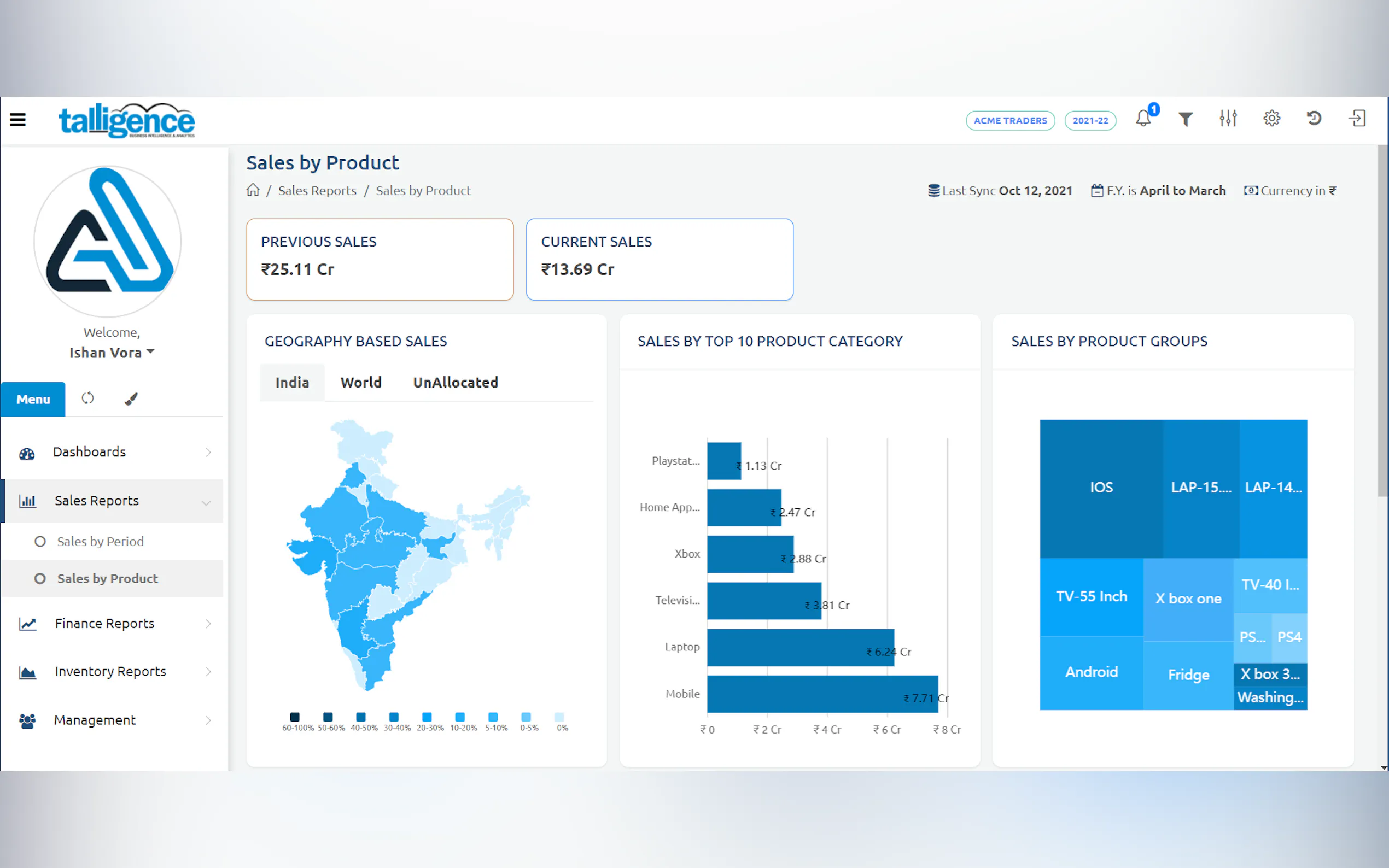The width and height of the screenshot is (1389, 868).
Task: Click the history restore icon
Action: pos(1314,118)
